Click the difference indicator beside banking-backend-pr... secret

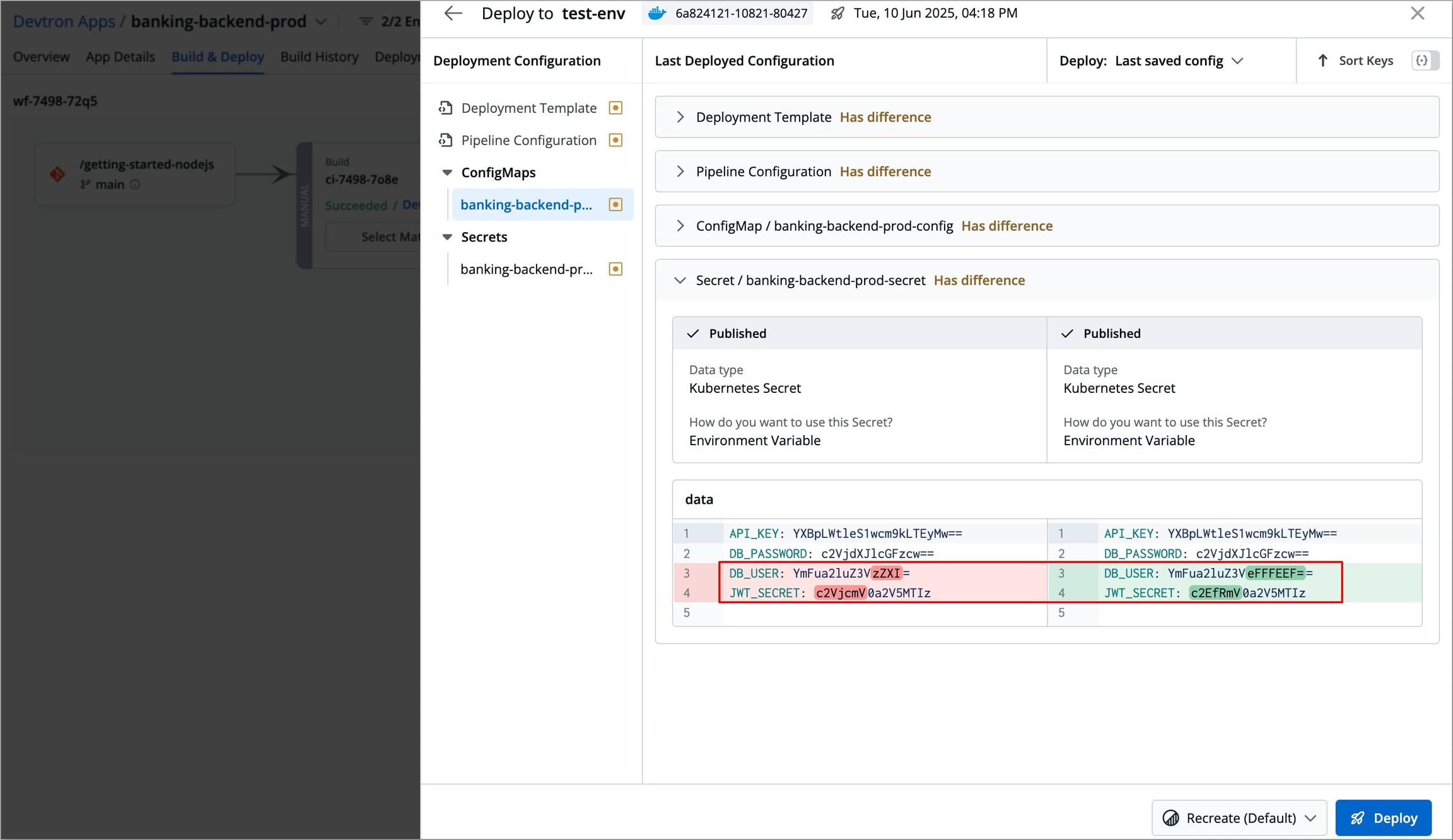pyautogui.click(x=616, y=269)
